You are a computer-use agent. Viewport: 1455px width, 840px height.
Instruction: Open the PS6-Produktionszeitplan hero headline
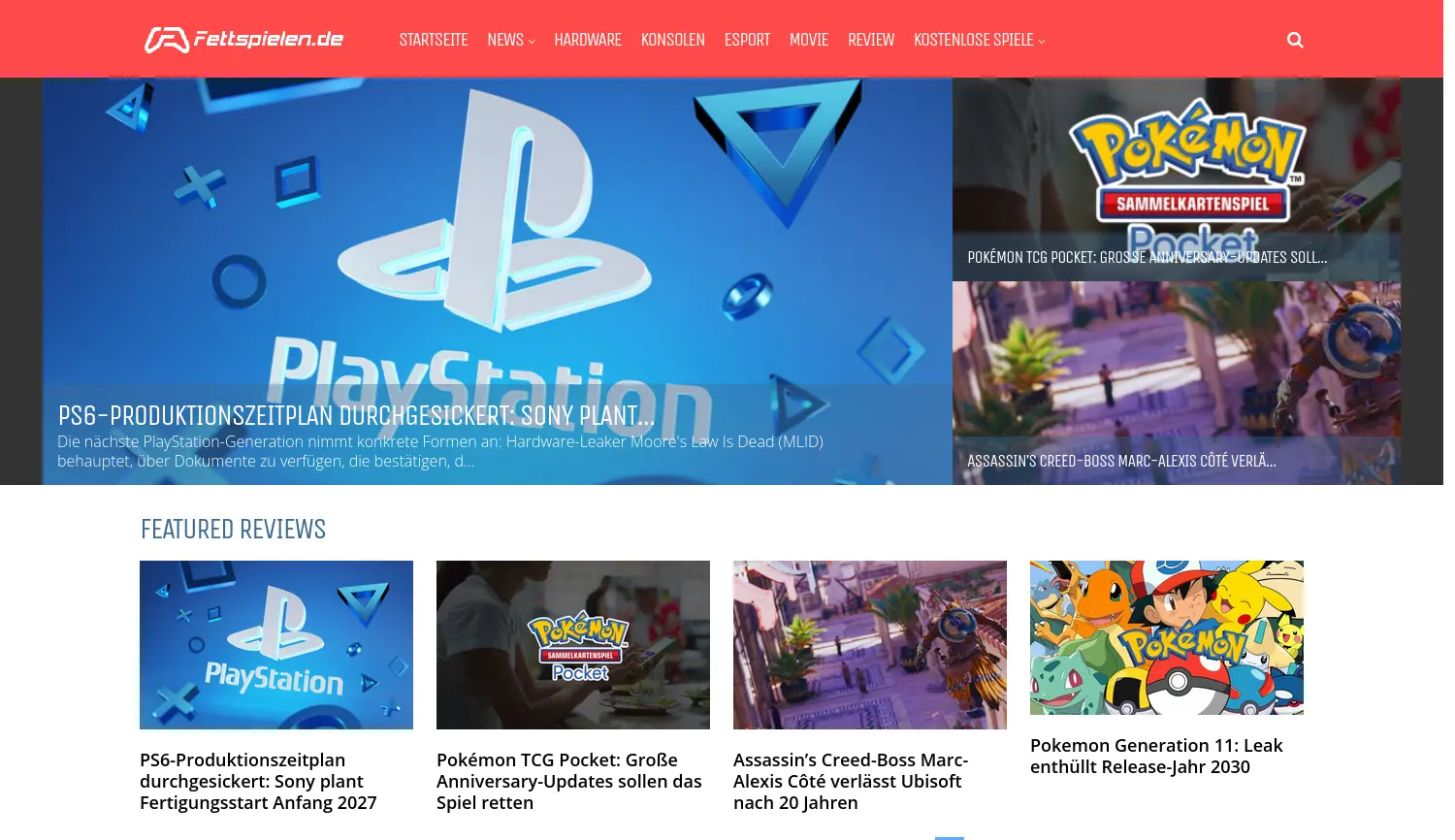pyautogui.click(x=355, y=416)
